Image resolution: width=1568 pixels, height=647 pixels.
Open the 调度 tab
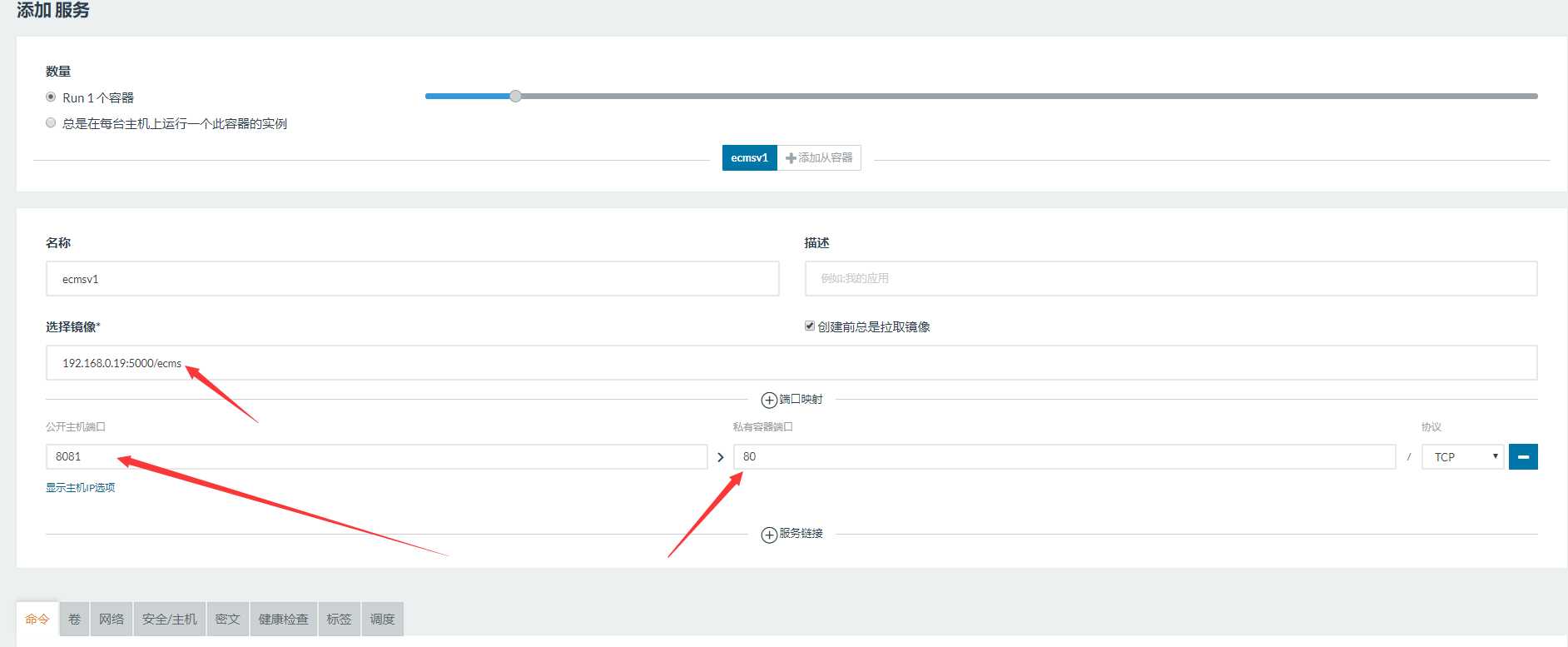coord(382,620)
